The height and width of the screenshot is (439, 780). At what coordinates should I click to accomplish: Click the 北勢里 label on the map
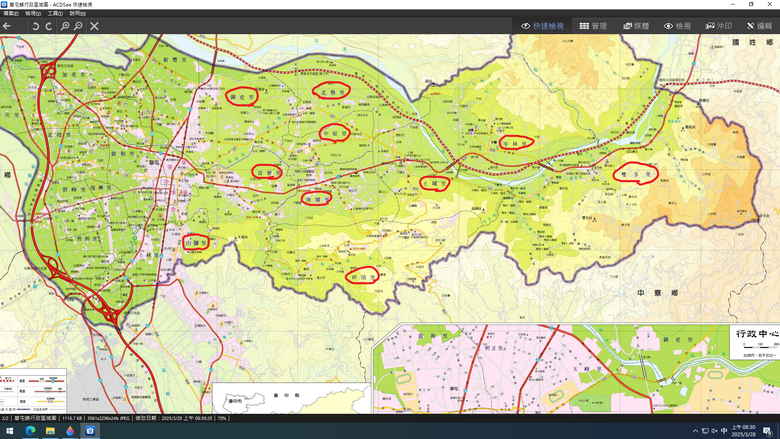click(332, 92)
